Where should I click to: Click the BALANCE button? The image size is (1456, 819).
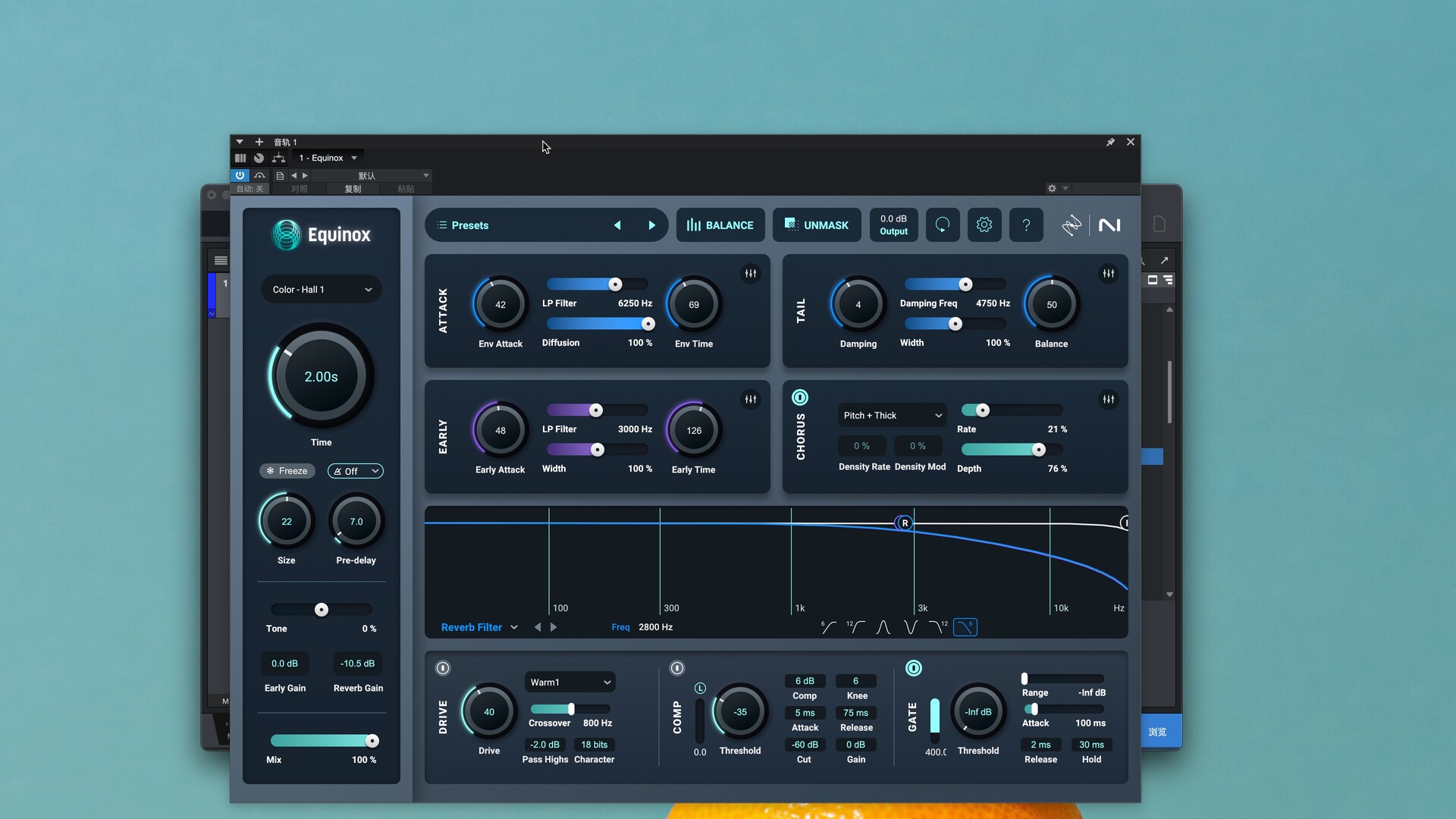tap(720, 225)
